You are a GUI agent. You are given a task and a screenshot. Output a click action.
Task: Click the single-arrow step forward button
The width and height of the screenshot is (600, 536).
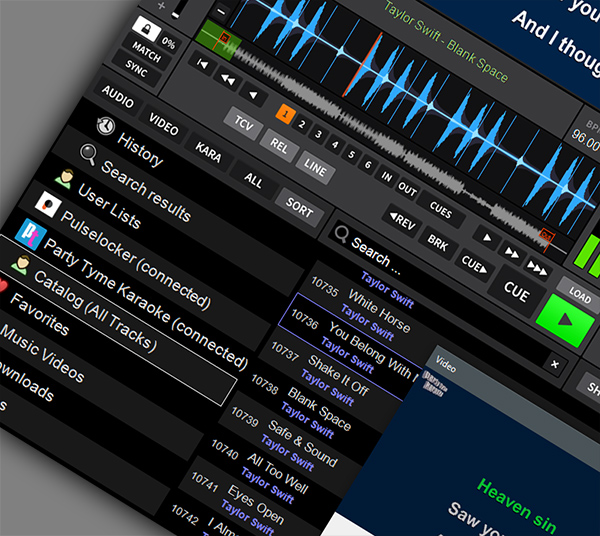tap(486, 238)
